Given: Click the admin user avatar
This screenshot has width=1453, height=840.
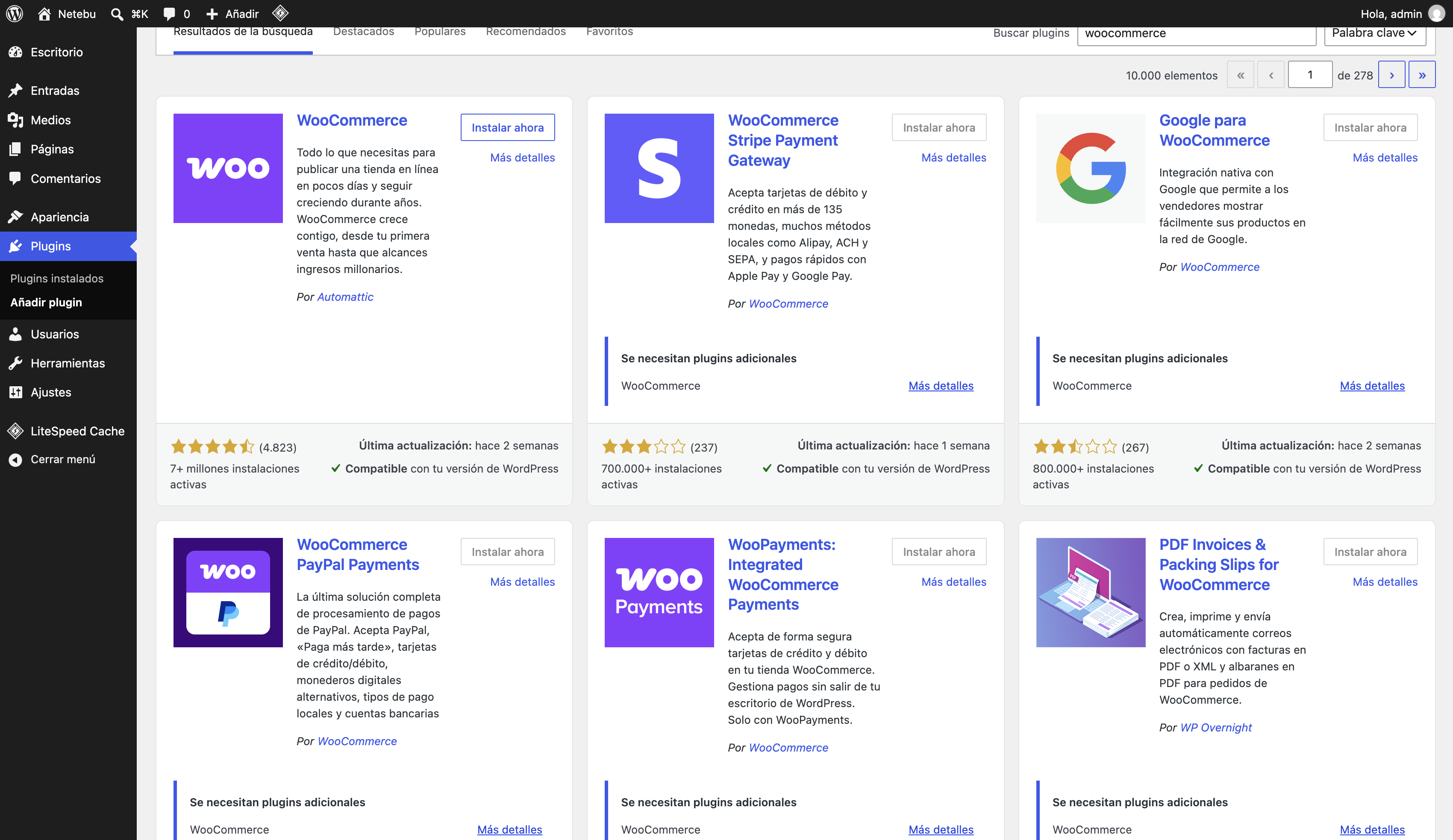Looking at the screenshot, I should click(x=1437, y=13).
